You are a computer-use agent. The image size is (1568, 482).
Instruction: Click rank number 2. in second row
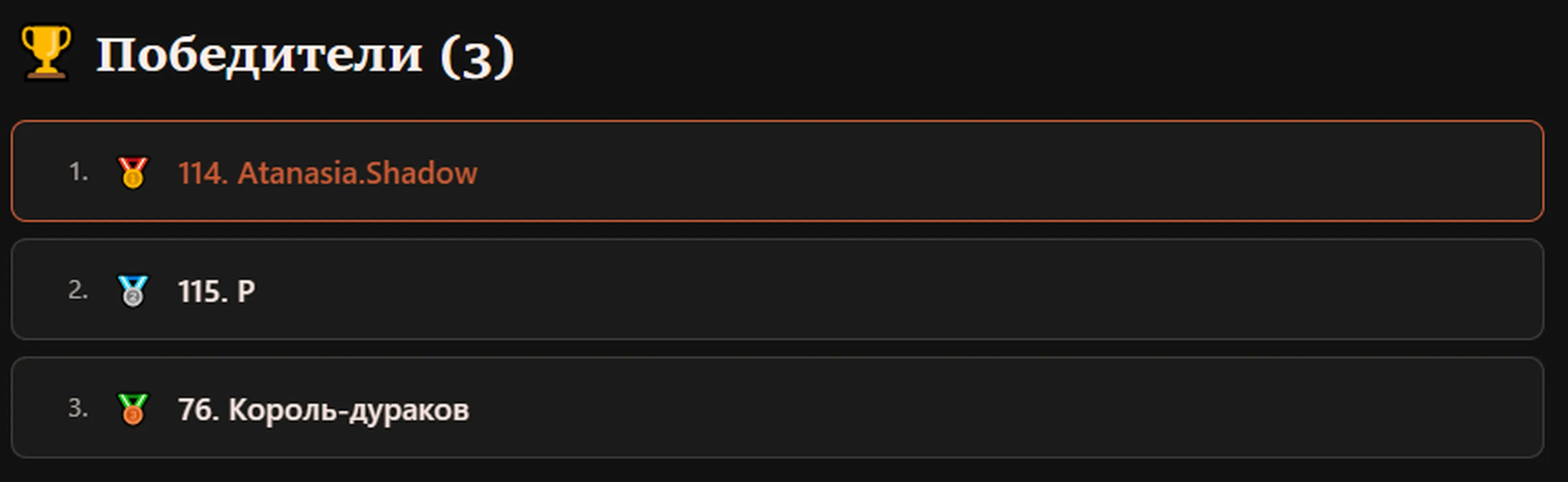click(x=79, y=290)
